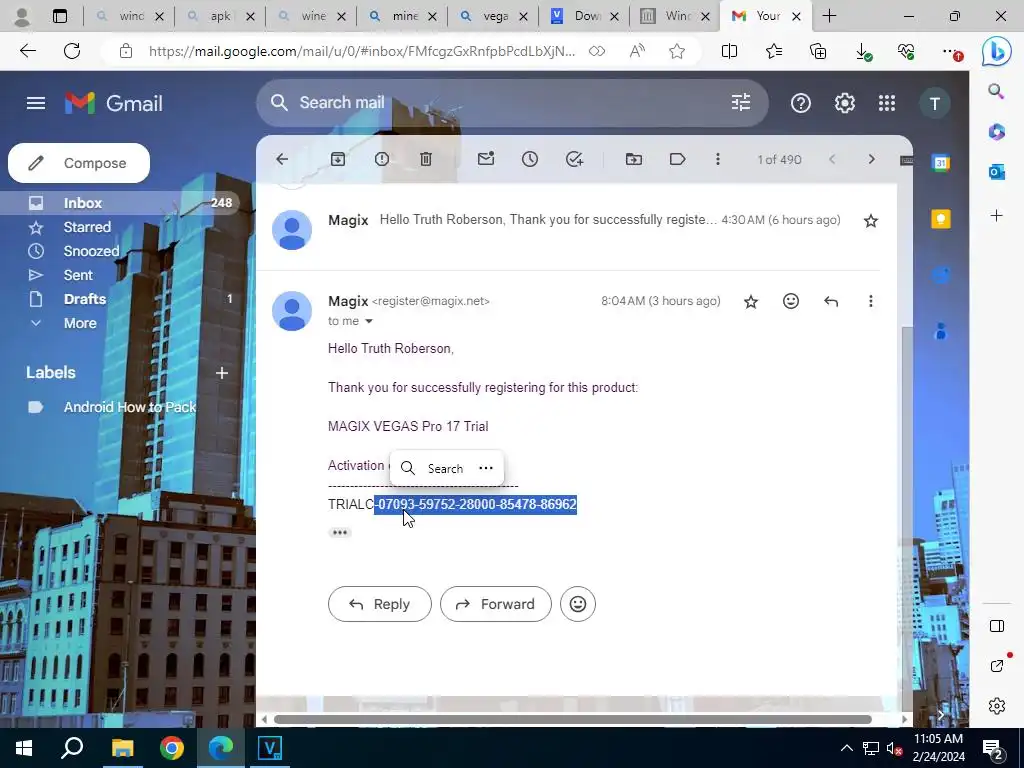Move conversation to folder
The image size is (1024, 768).
pyautogui.click(x=633, y=159)
